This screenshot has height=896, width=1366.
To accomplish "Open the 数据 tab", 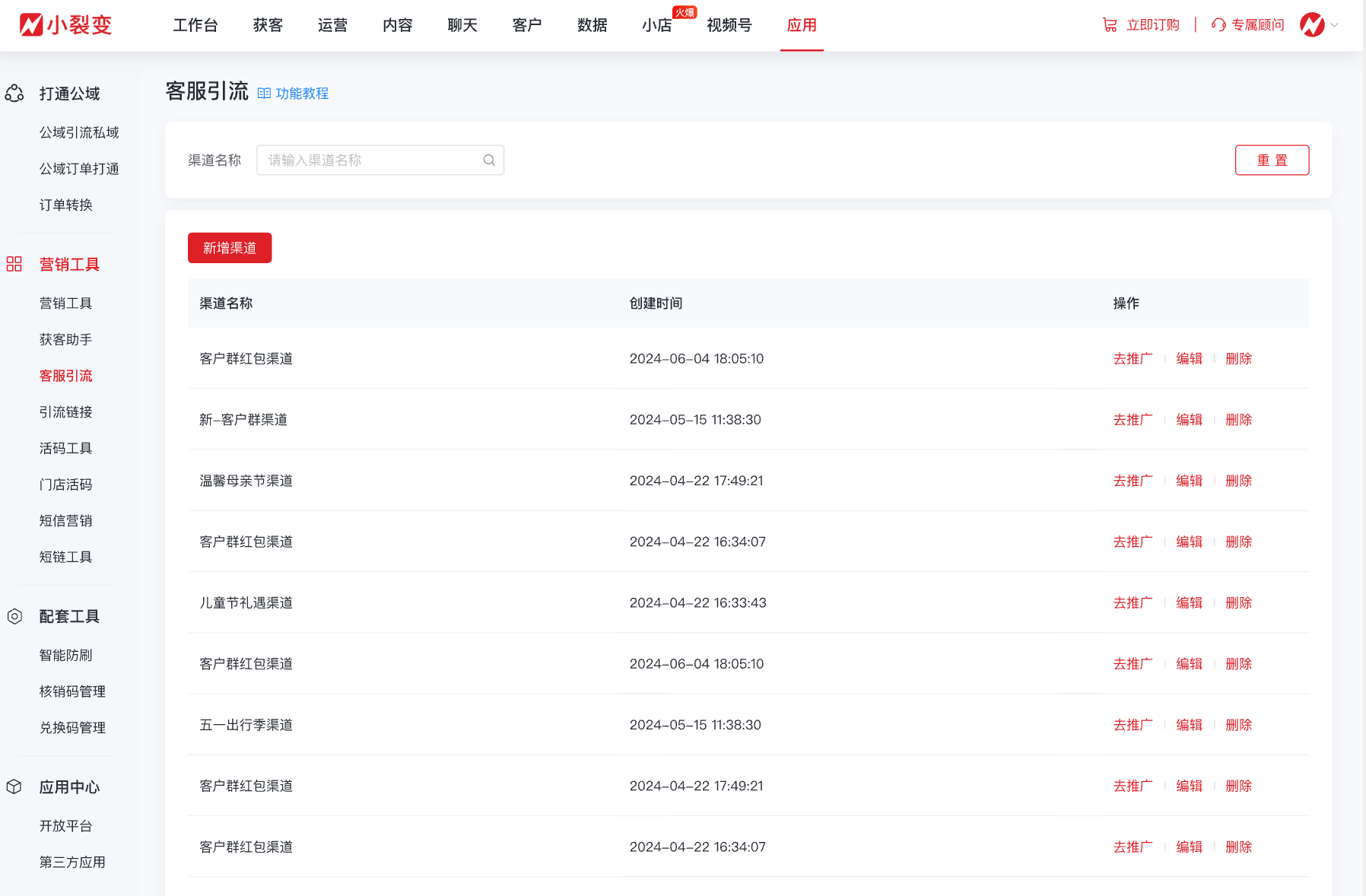I will pos(592,25).
